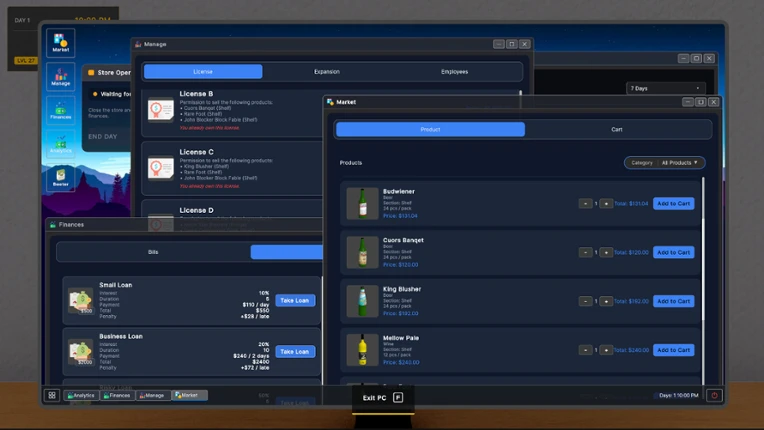Image resolution: width=764 pixels, height=430 pixels.
Task: Click the Budwiener Price: $131.04 text
Action: [400, 216]
